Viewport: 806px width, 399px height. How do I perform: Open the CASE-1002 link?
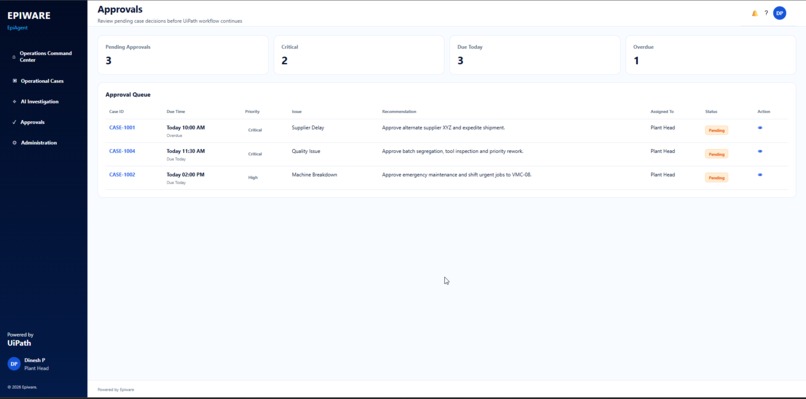point(122,175)
